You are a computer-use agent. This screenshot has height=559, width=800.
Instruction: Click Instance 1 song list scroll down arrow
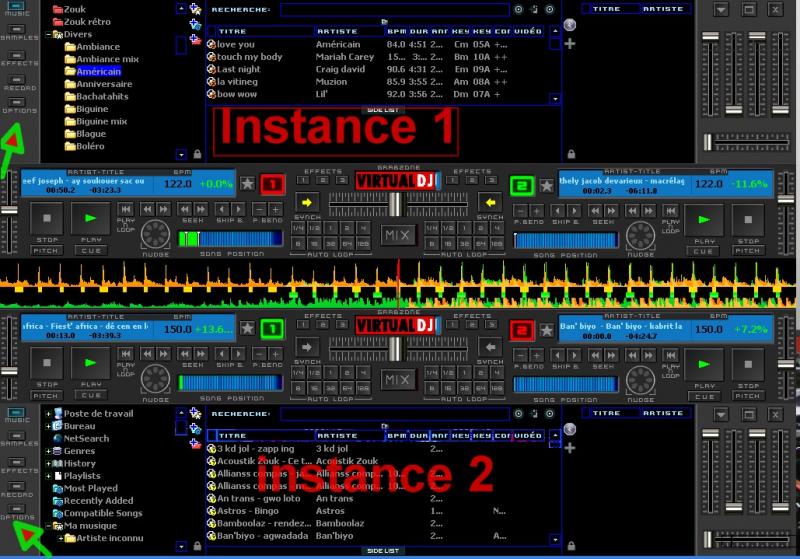(555, 98)
